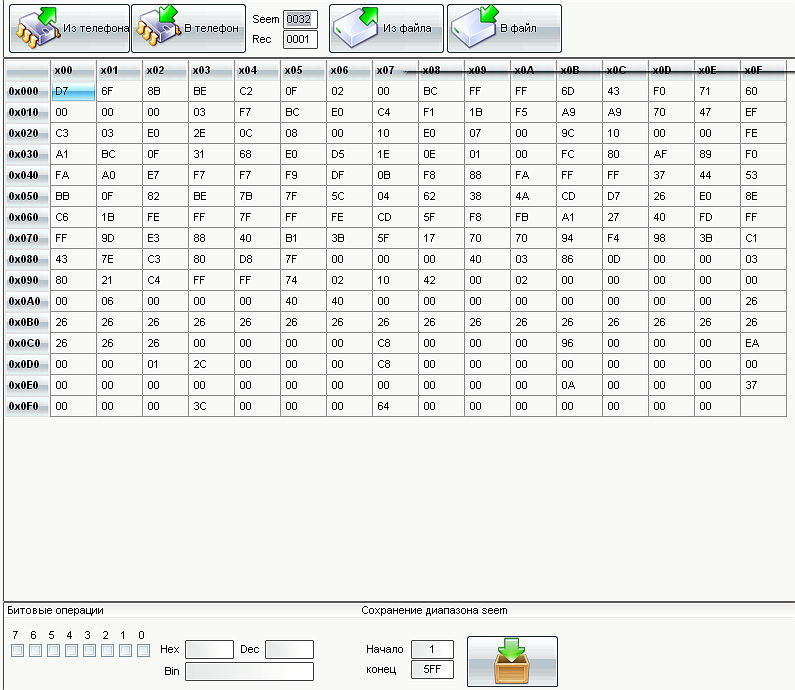The width and height of the screenshot is (795, 690).
Task: Toggle bit 3 checkbox
Action: tap(89, 650)
